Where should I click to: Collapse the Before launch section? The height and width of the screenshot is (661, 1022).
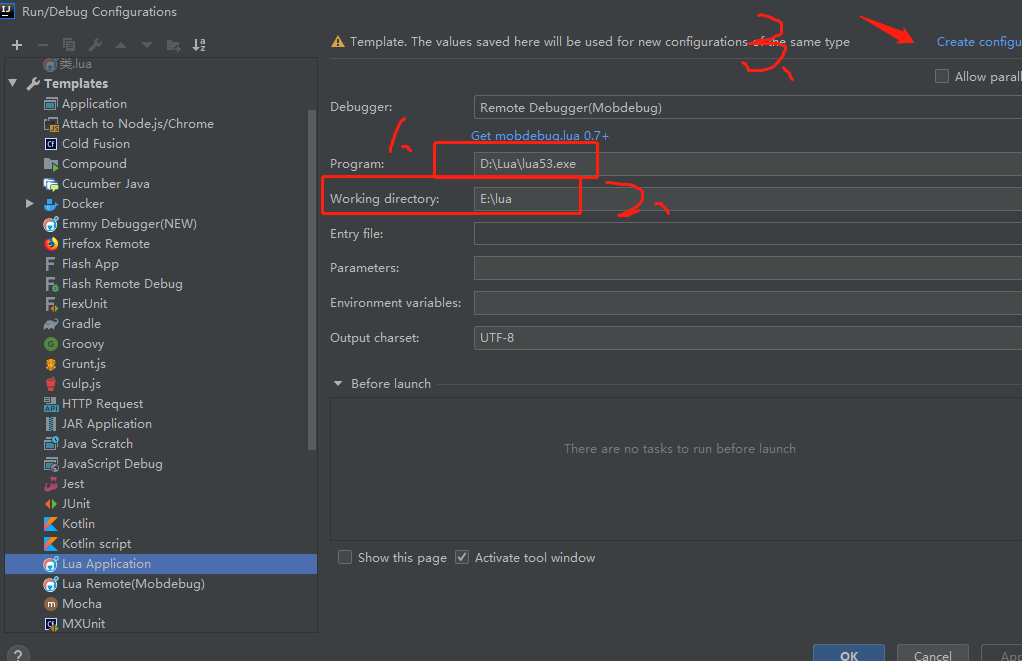[x=338, y=384]
